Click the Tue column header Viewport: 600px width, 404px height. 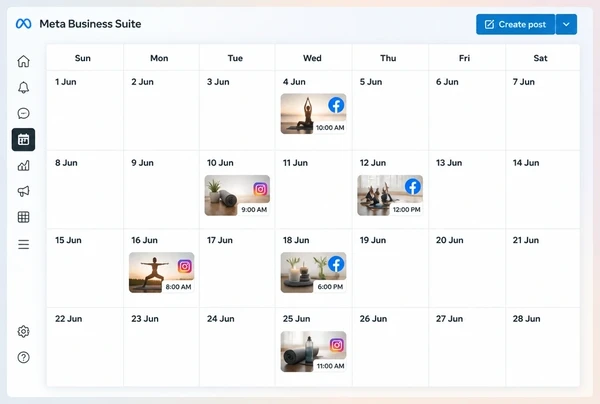(235, 58)
